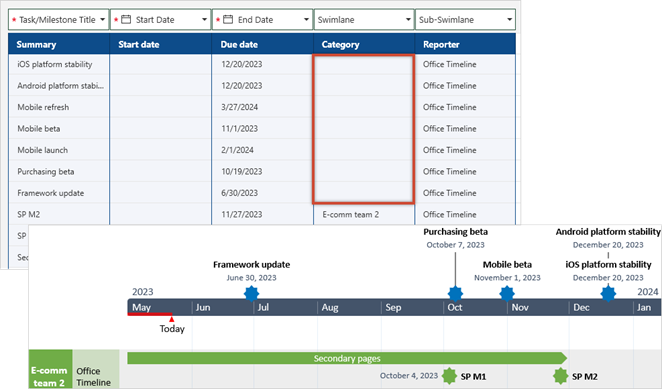Select the 11/1/2023 due date cell
Viewport: 662px width, 389px height.
pos(262,129)
